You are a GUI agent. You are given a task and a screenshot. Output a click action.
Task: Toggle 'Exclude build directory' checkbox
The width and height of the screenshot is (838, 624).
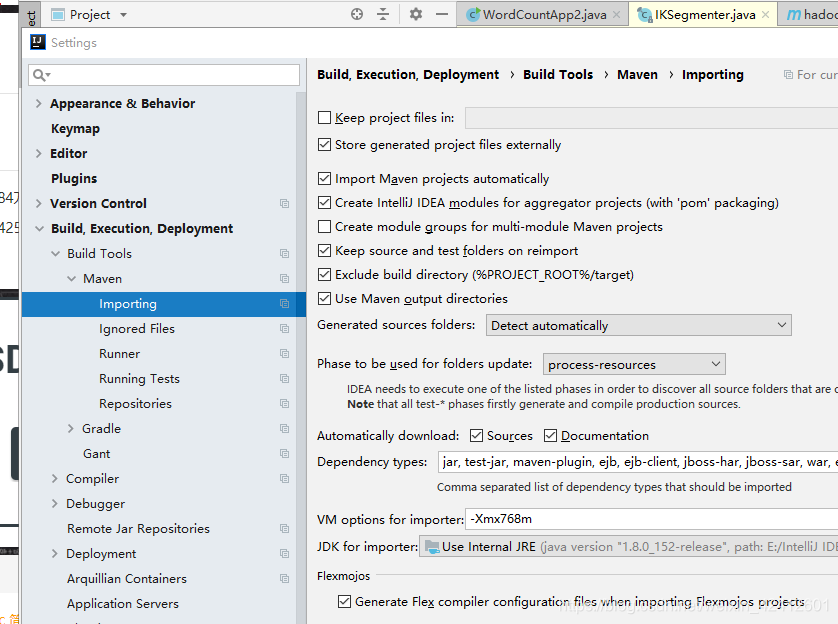tap(324, 275)
